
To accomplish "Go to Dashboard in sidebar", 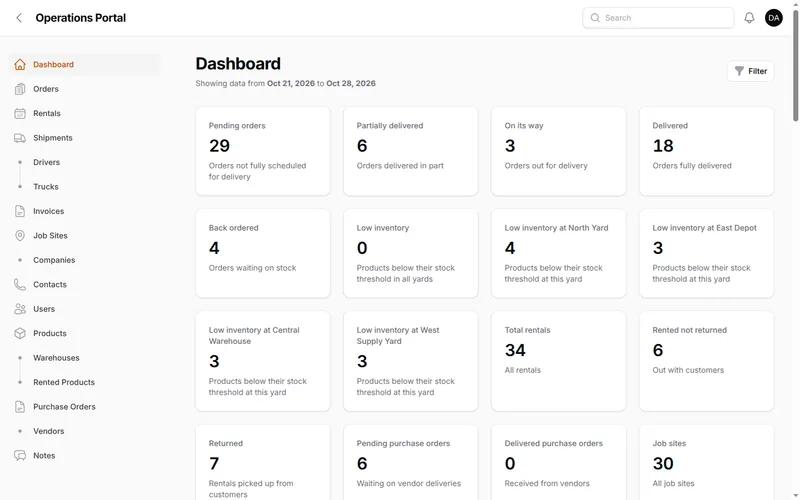I will click(x=84, y=64).
